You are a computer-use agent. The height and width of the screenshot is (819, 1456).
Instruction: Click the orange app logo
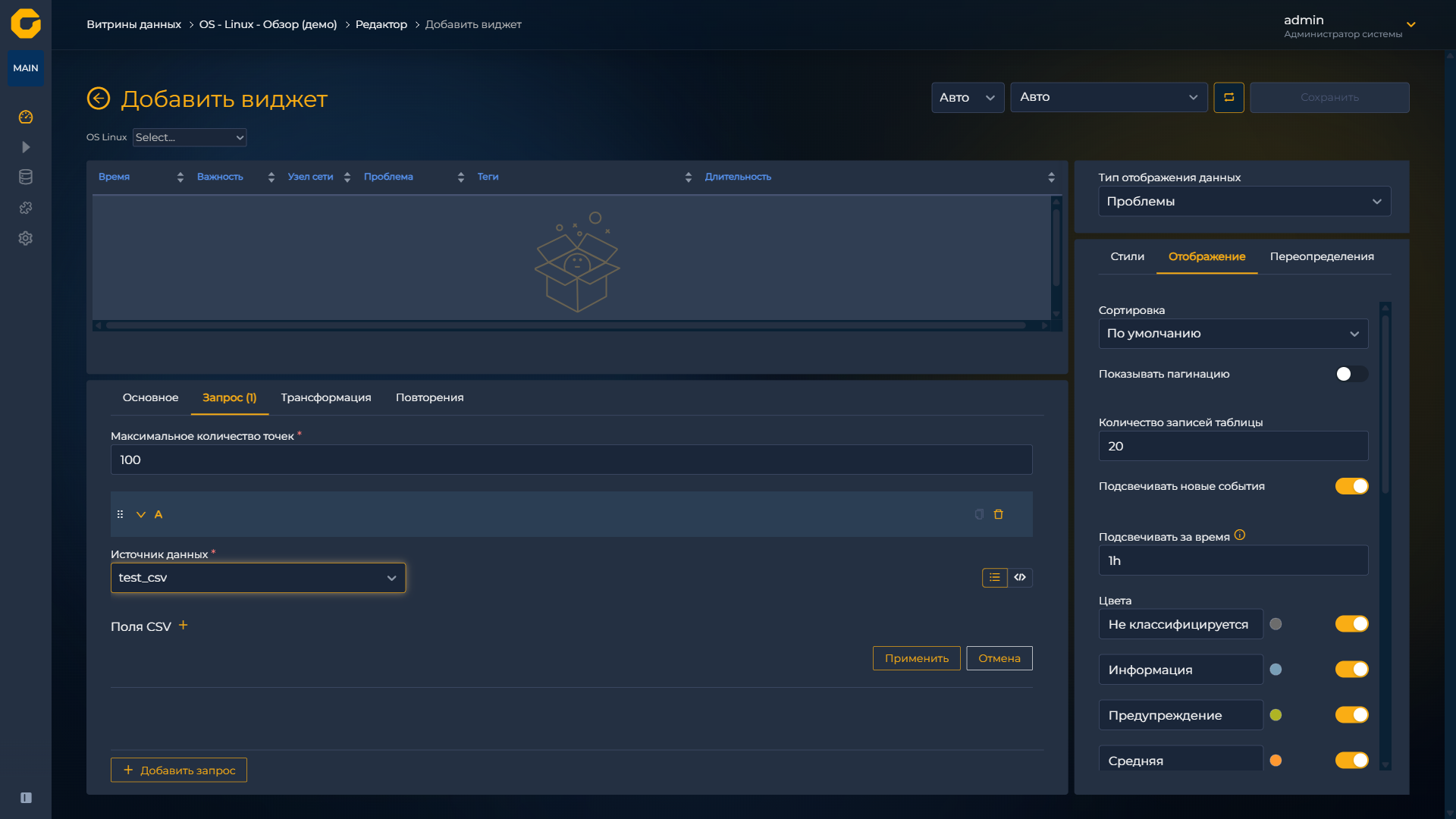26,24
